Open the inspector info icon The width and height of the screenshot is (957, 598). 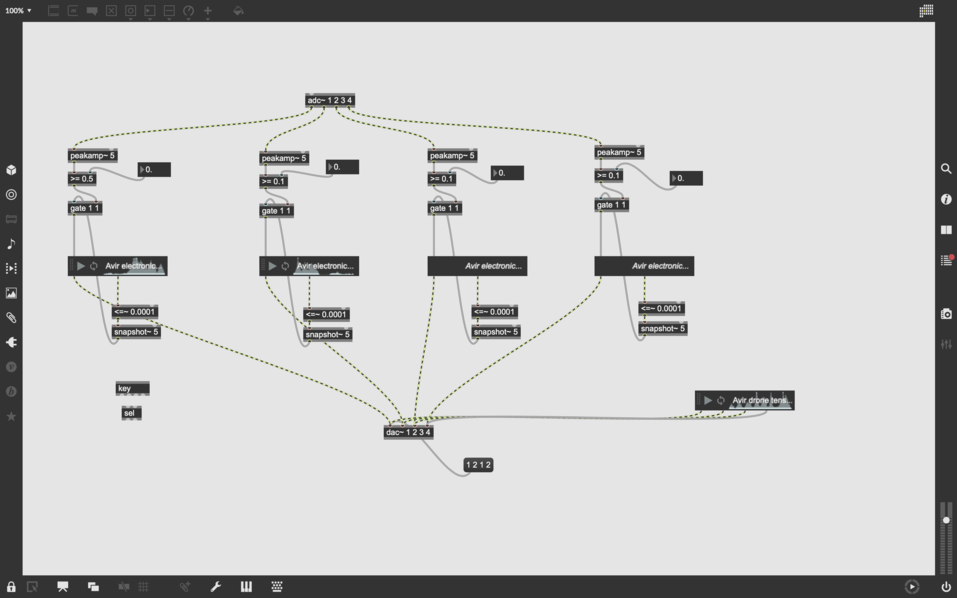pos(946,199)
